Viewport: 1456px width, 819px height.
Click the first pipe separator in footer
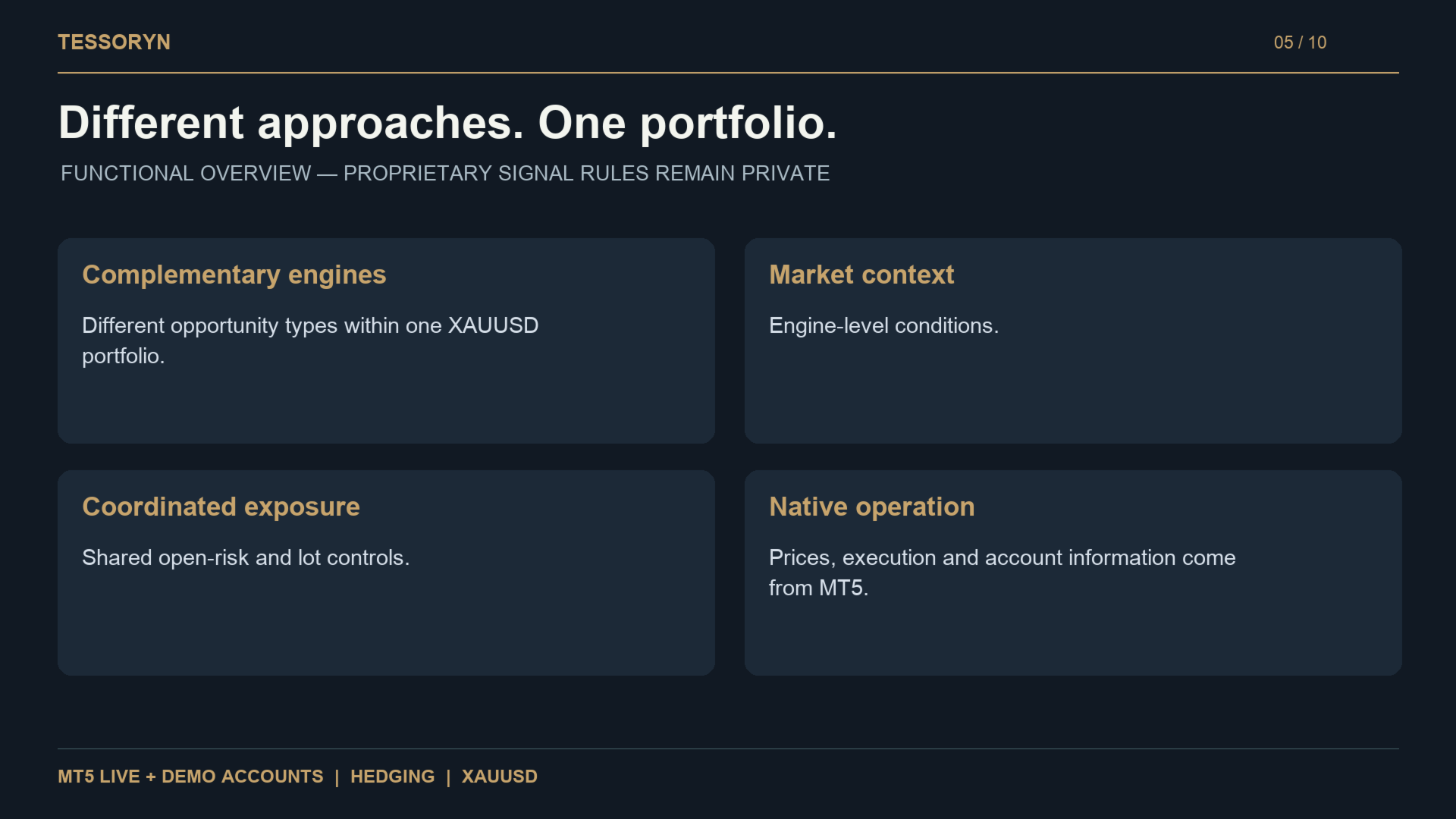point(337,777)
